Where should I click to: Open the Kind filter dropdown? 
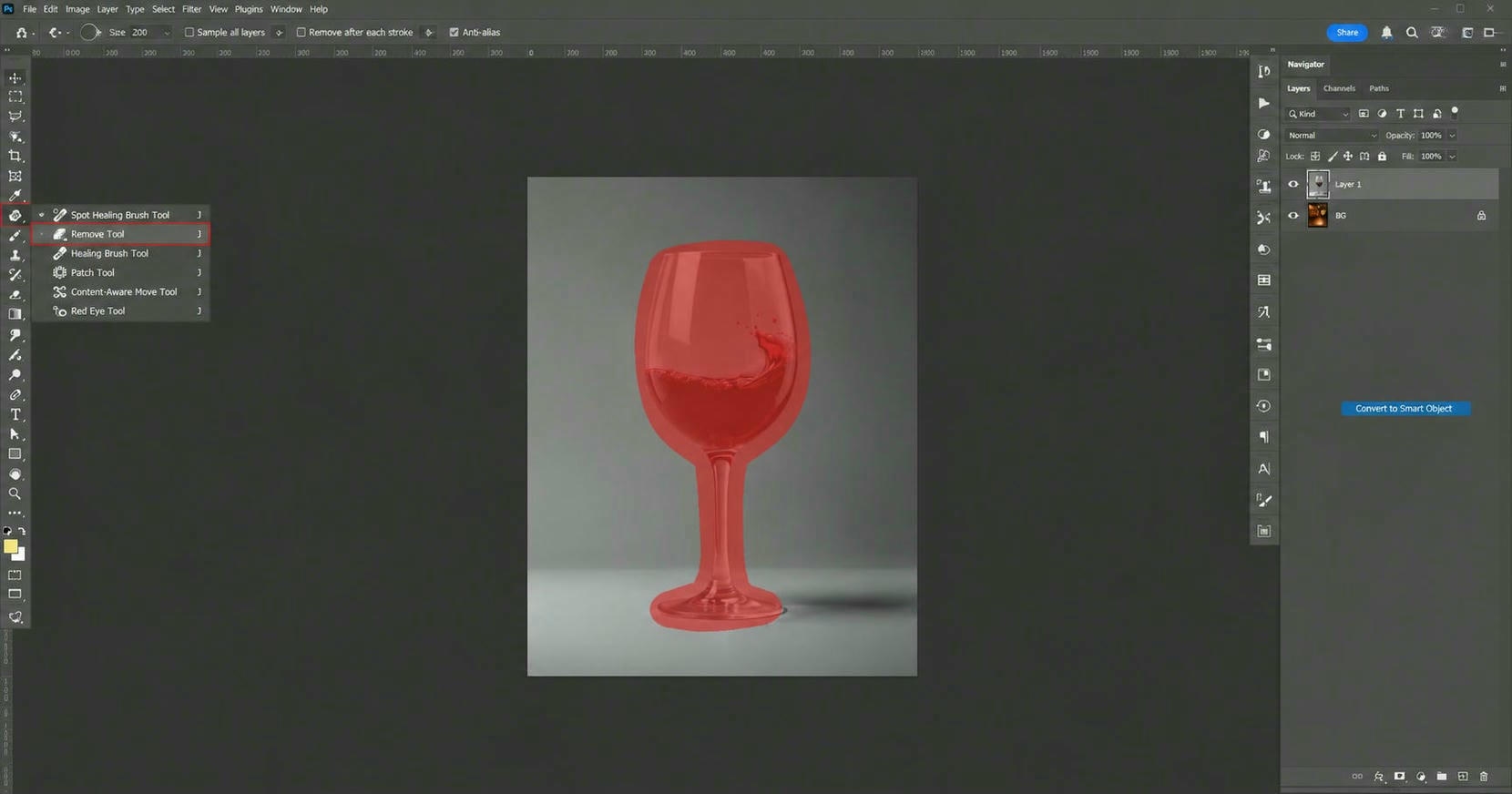pyautogui.click(x=1318, y=114)
